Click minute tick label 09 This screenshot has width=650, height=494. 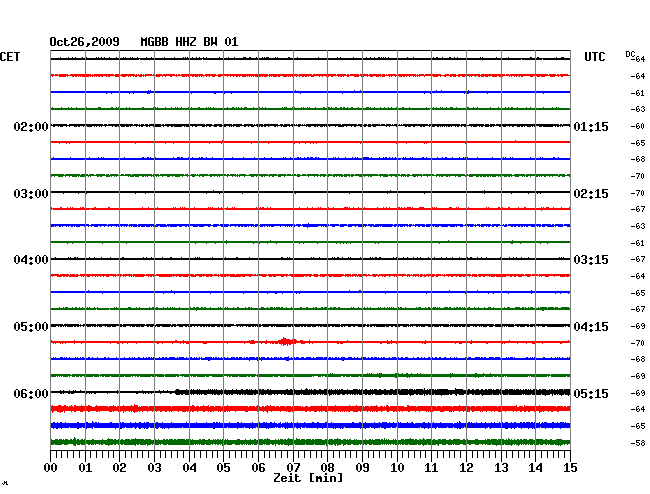coord(362,468)
